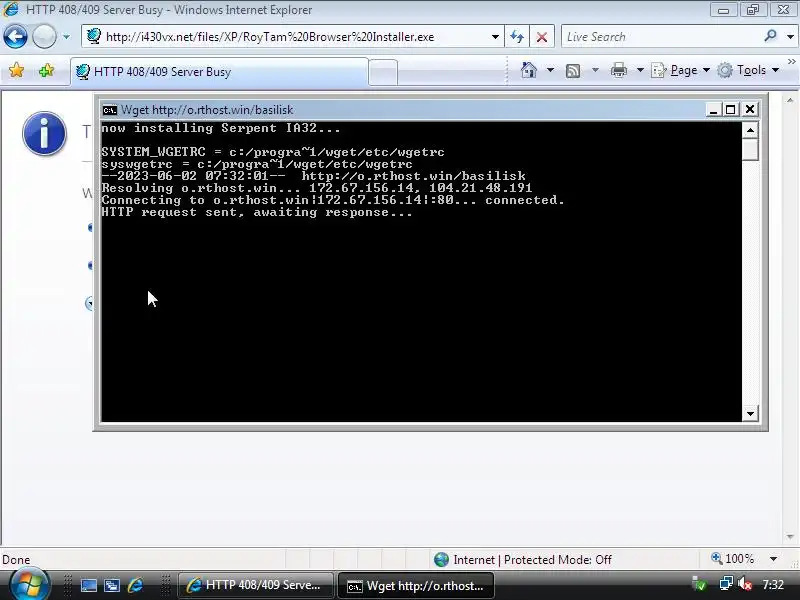Viewport: 800px width, 600px height.
Task: Click the console icon in Wget title bar
Action: (109, 110)
